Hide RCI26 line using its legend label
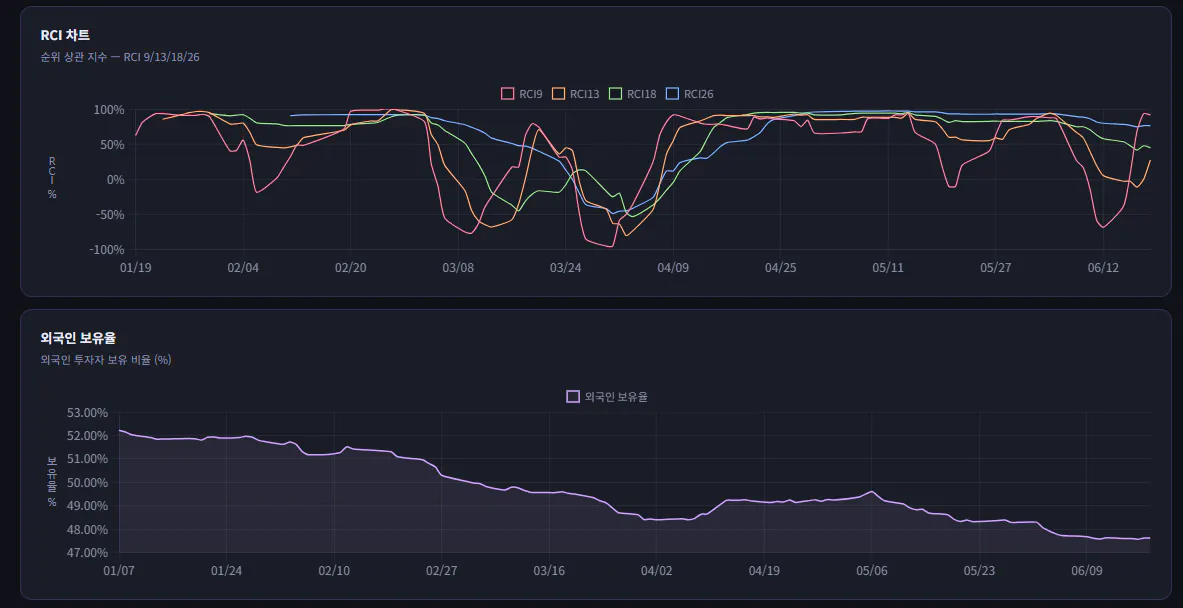Screen dimensions: 1183x608 click(699, 94)
